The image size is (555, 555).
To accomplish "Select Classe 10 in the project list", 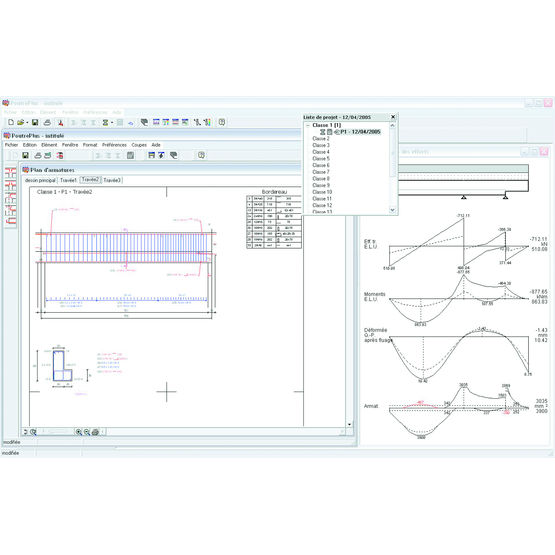I will [322, 192].
